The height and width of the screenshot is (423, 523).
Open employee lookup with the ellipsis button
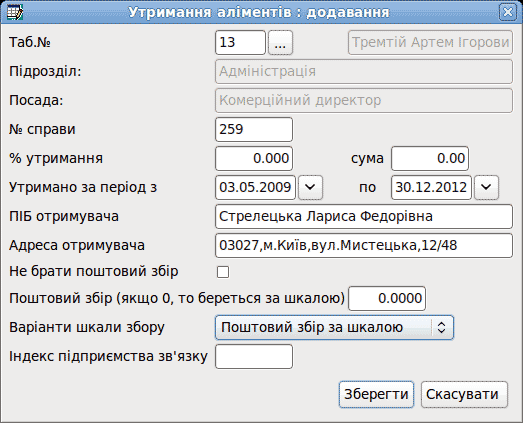[x=281, y=43]
